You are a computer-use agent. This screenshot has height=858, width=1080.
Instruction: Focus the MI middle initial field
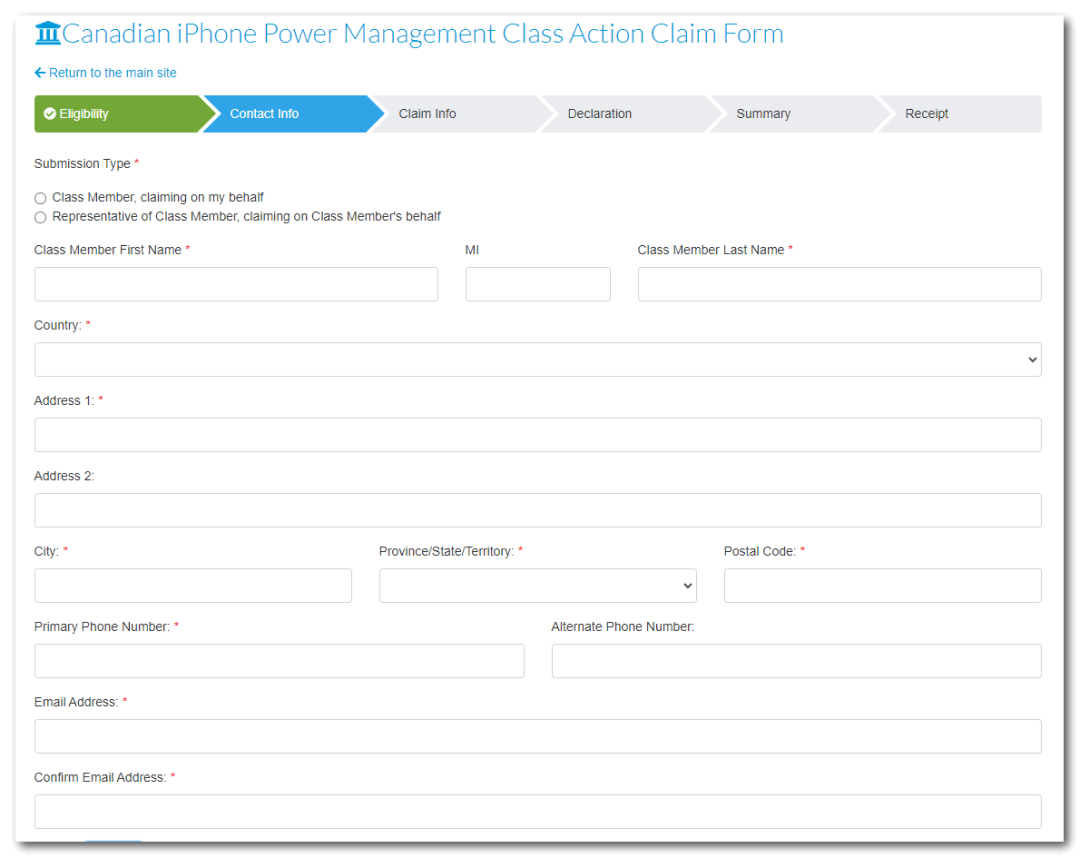[538, 284]
